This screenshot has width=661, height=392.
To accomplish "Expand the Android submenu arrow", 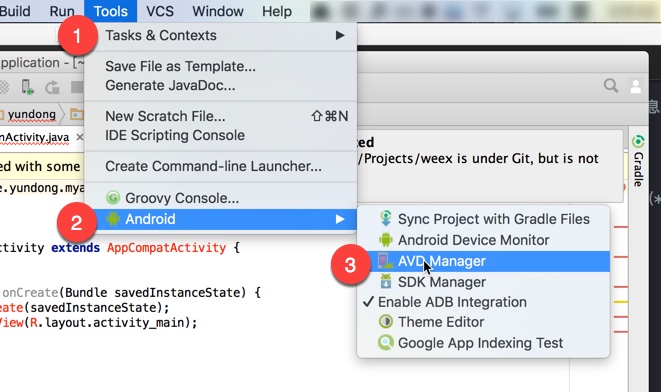I will click(340, 219).
